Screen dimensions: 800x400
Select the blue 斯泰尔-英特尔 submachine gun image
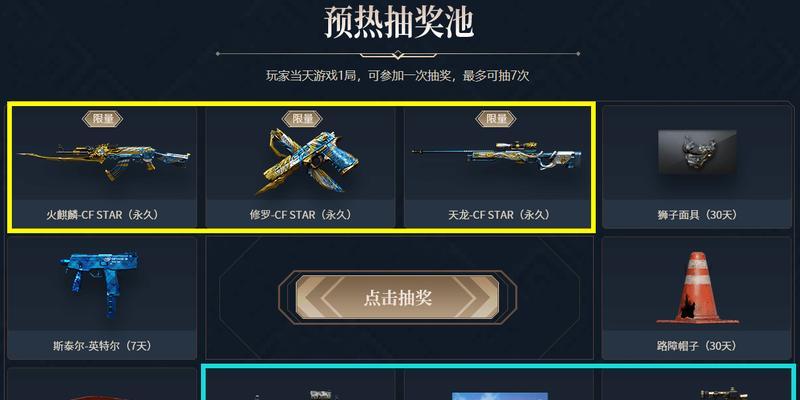coord(99,283)
